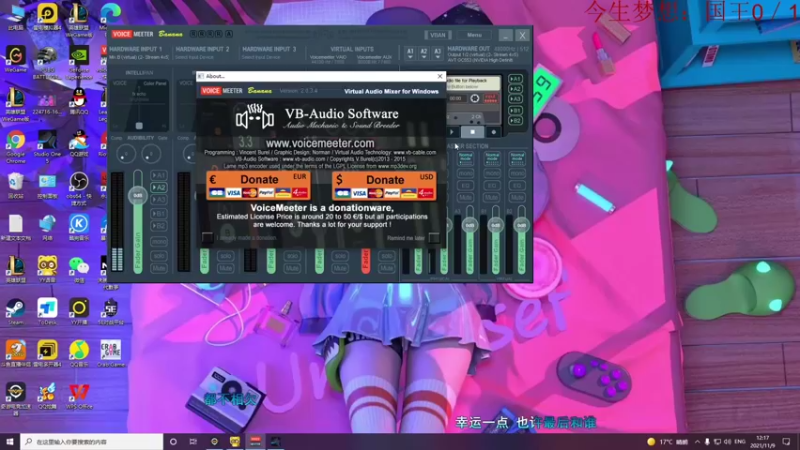Click the cassette recorder record button
Screen dimensions: 800x450
tap(493, 132)
